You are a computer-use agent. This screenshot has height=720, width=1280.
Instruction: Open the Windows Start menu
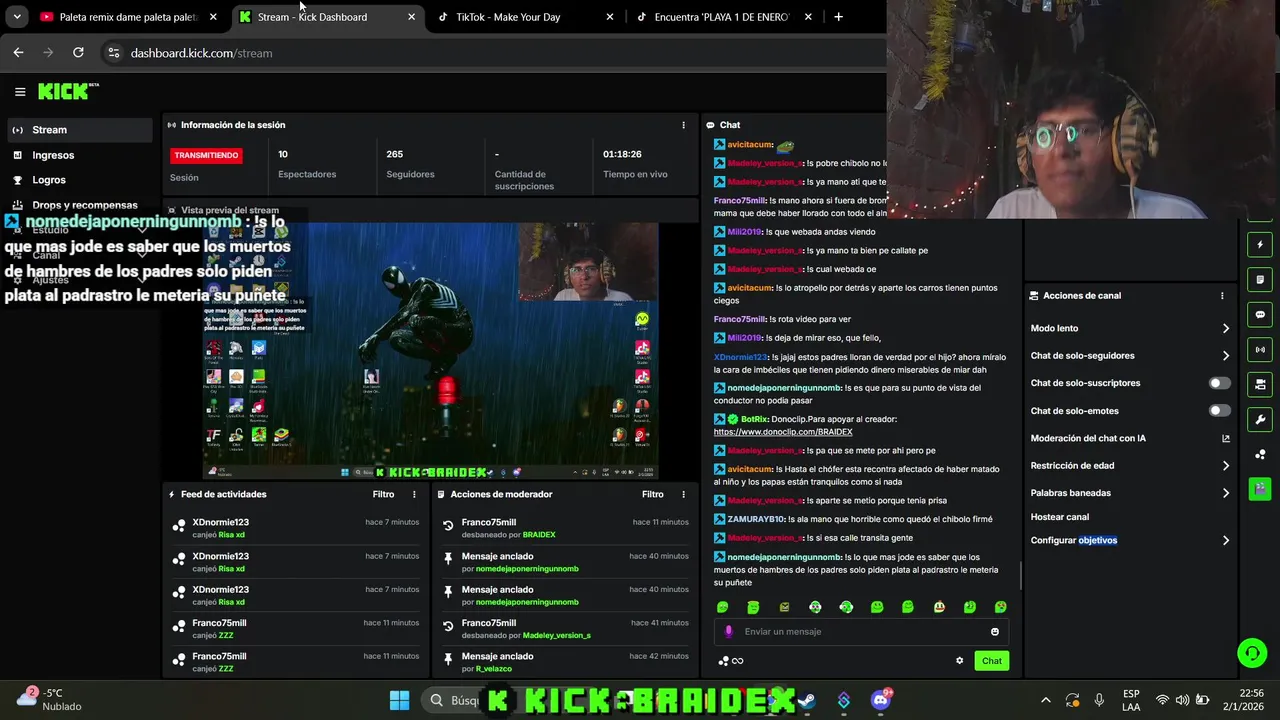[399, 701]
